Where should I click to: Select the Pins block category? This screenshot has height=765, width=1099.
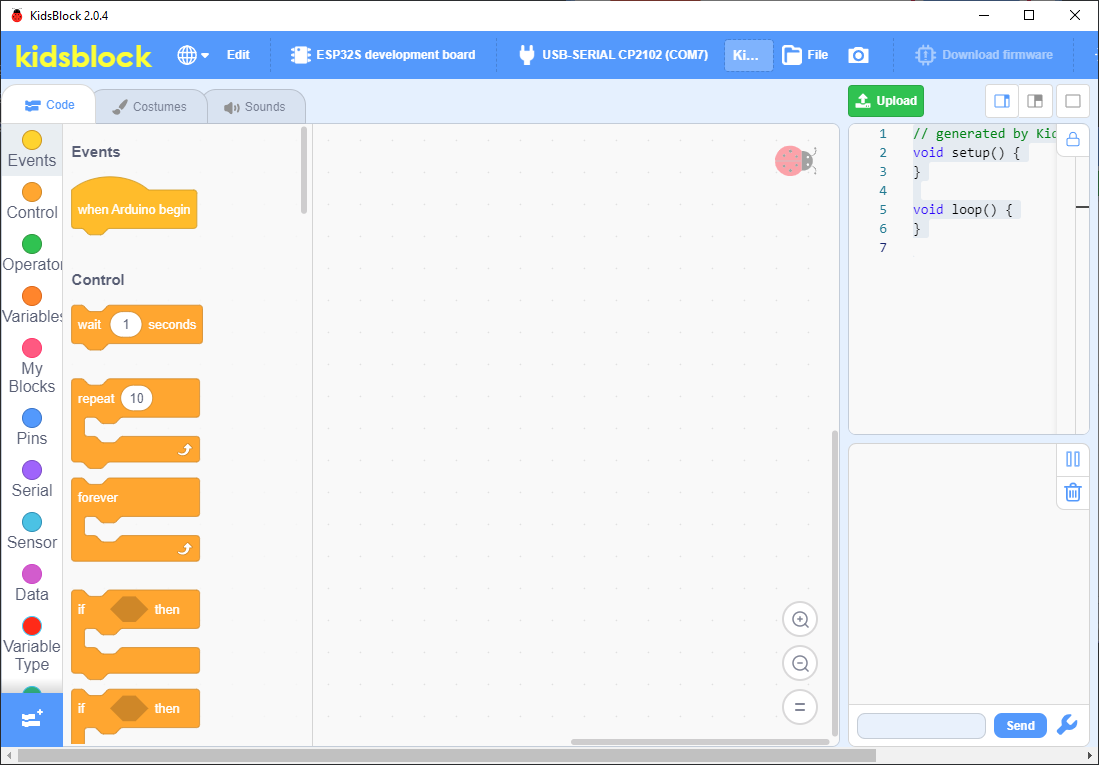(32, 428)
